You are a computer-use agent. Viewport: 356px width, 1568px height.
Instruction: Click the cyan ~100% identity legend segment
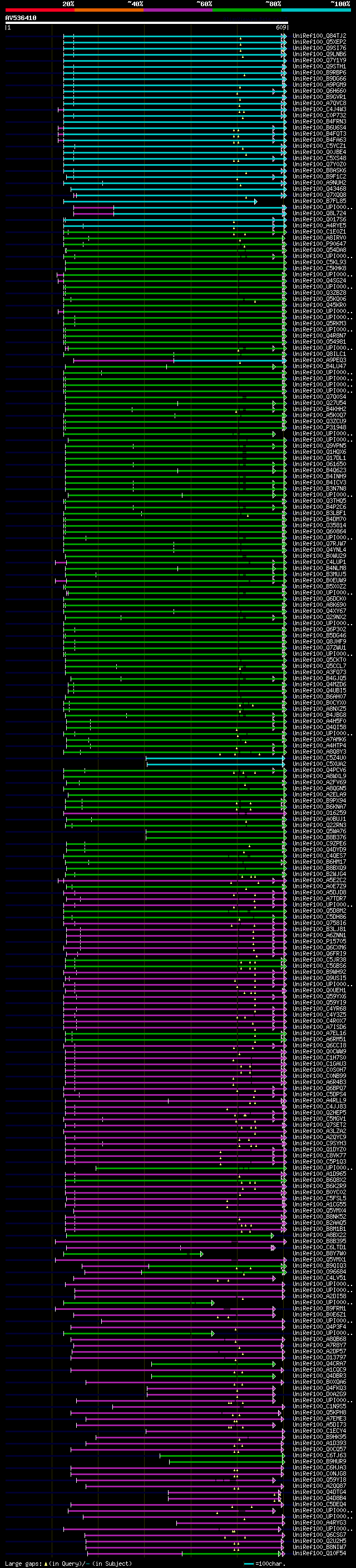coord(316,10)
